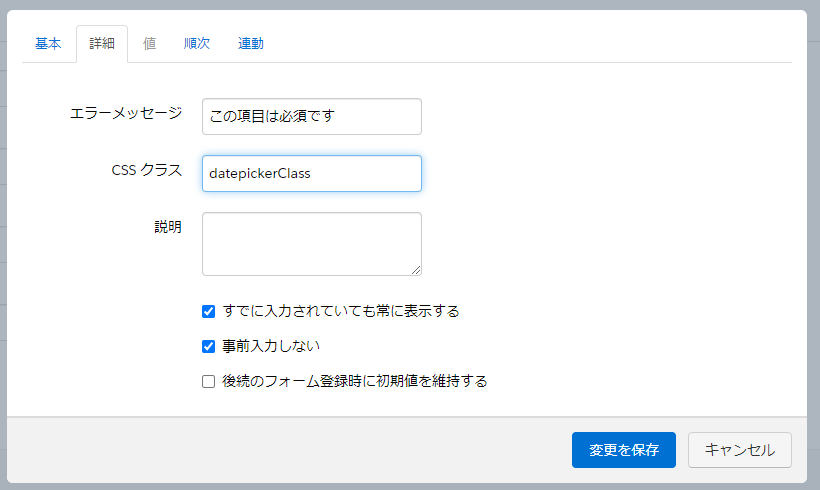Click the textarea resize handle of 説明
The height and width of the screenshot is (490, 820).
click(x=416, y=270)
